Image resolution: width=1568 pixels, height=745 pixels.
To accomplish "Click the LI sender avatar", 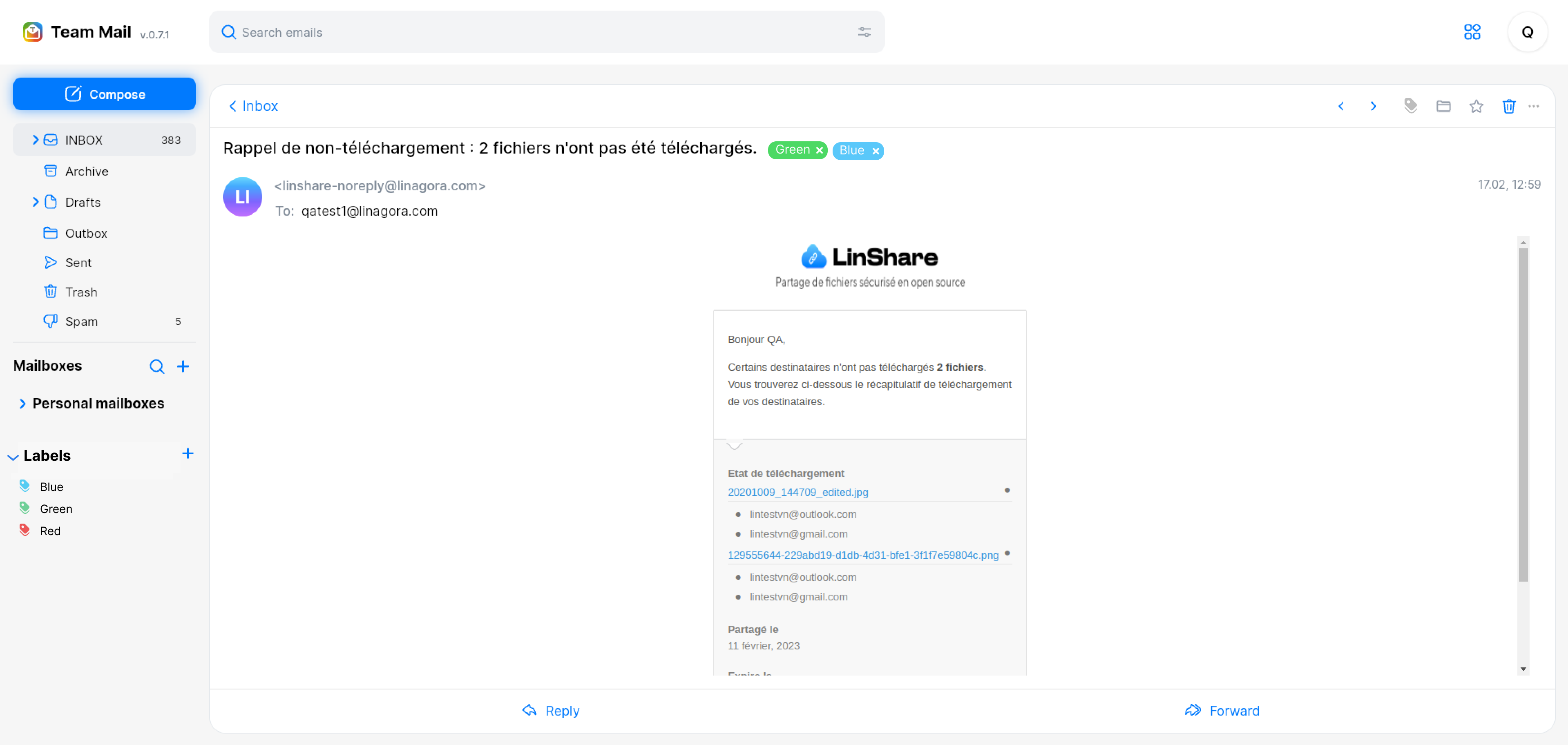I will pos(242,197).
